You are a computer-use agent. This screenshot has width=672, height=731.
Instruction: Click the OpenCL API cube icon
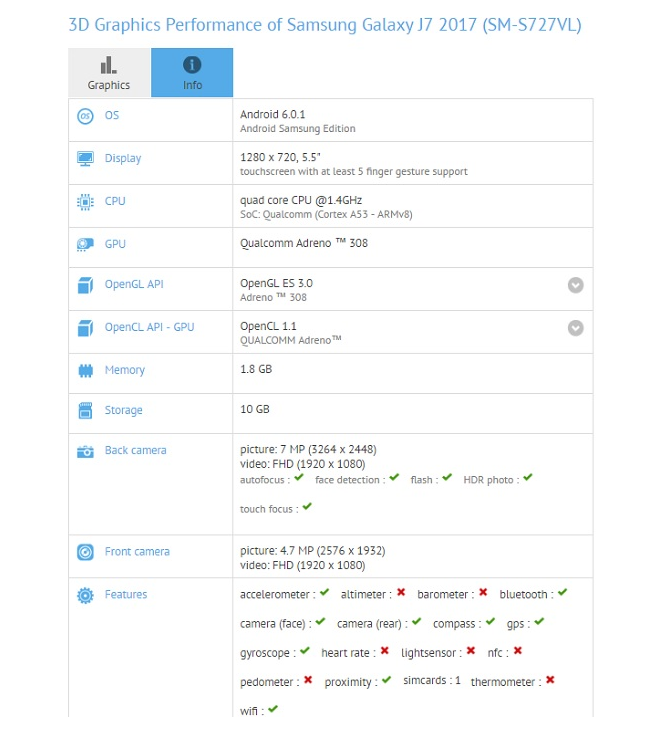coord(85,328)
